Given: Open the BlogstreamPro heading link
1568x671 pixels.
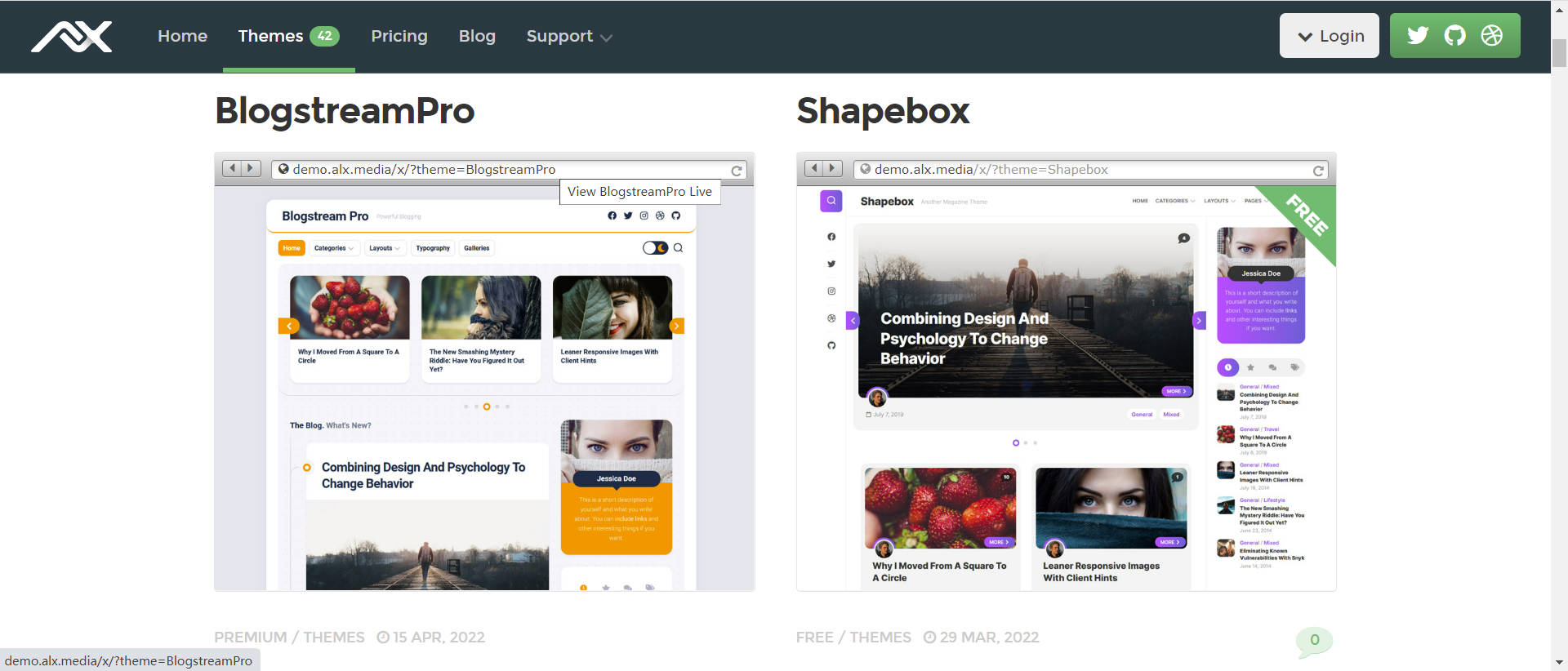Looking at the screenshot, I should 345,111.
